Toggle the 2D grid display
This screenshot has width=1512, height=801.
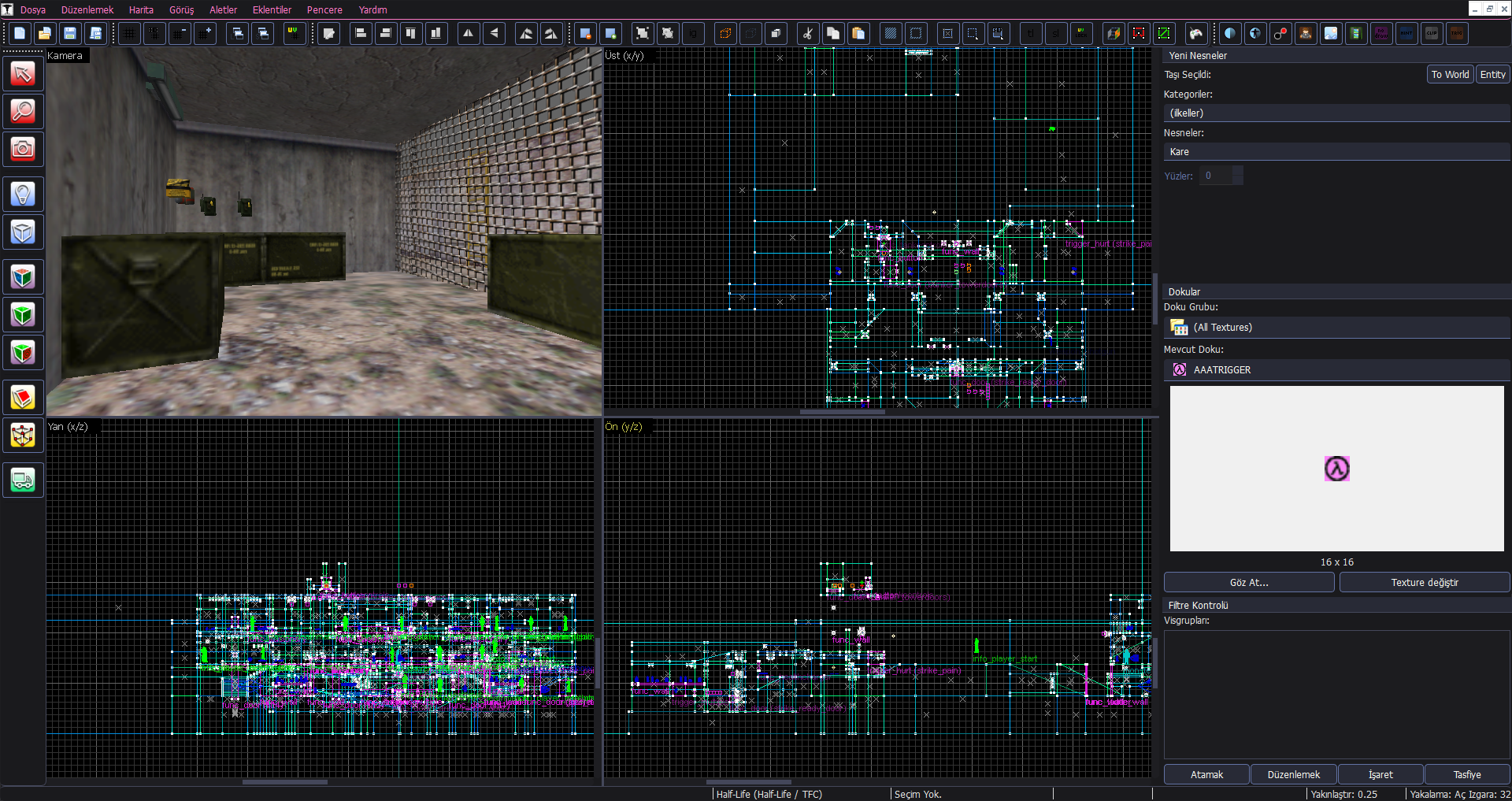coord(129,33)
